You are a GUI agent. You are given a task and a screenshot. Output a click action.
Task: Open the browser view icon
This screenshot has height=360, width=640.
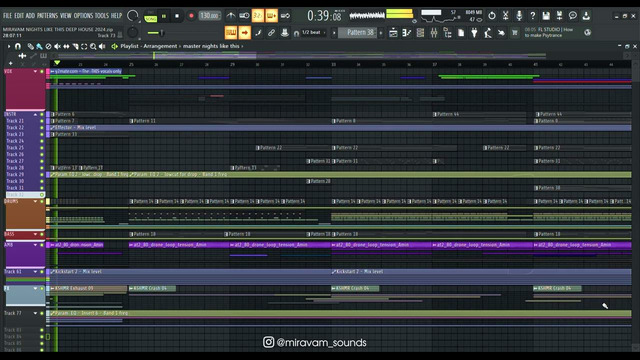coord(447,33)
